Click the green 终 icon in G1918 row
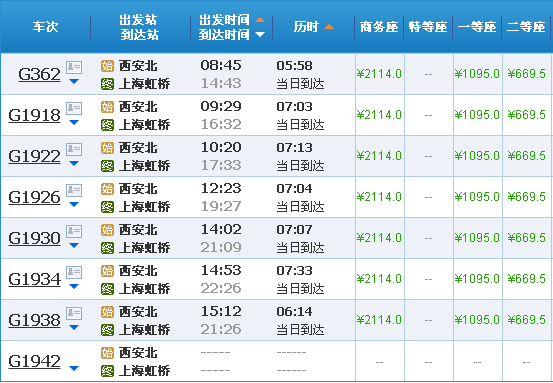553x383 pixels. pos(107,125)
